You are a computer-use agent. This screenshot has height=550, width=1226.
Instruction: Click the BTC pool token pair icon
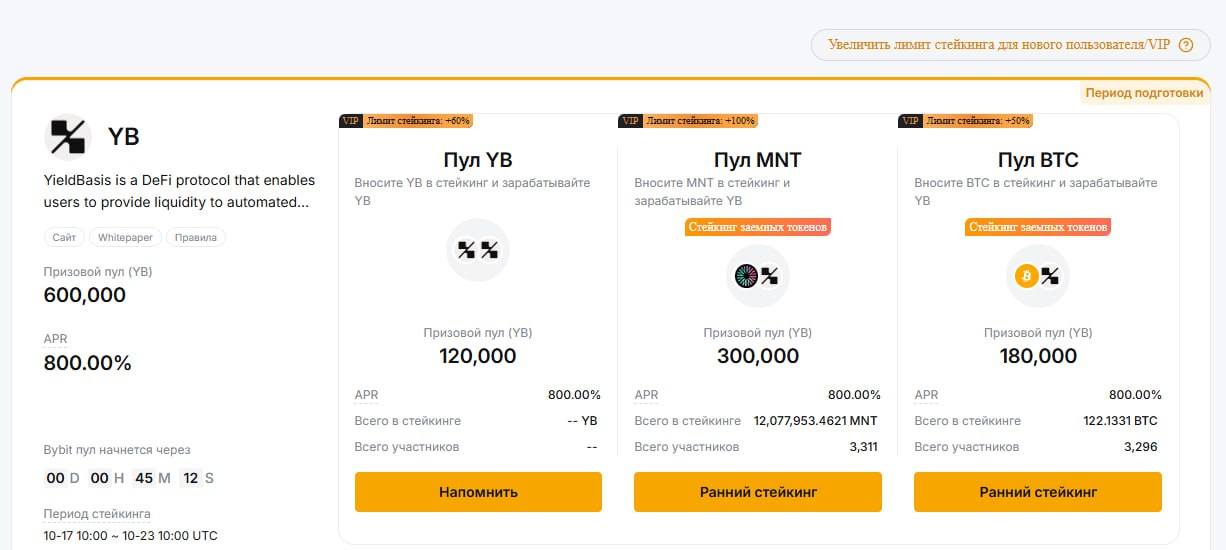[1038, 276]
